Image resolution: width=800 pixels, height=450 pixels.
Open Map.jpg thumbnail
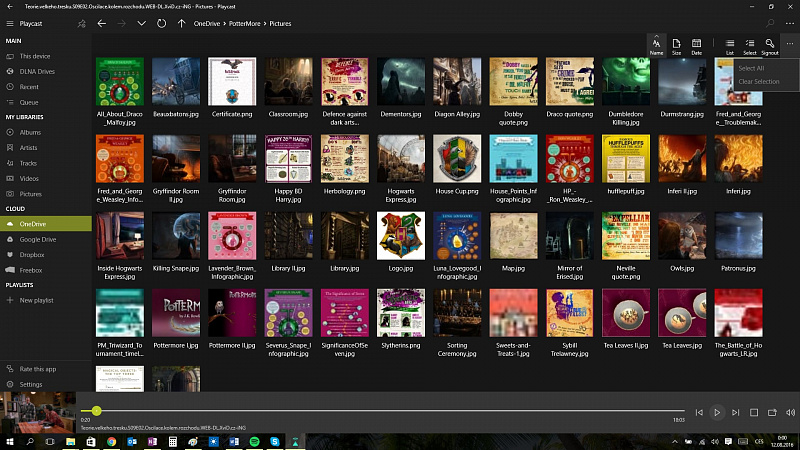513,236
